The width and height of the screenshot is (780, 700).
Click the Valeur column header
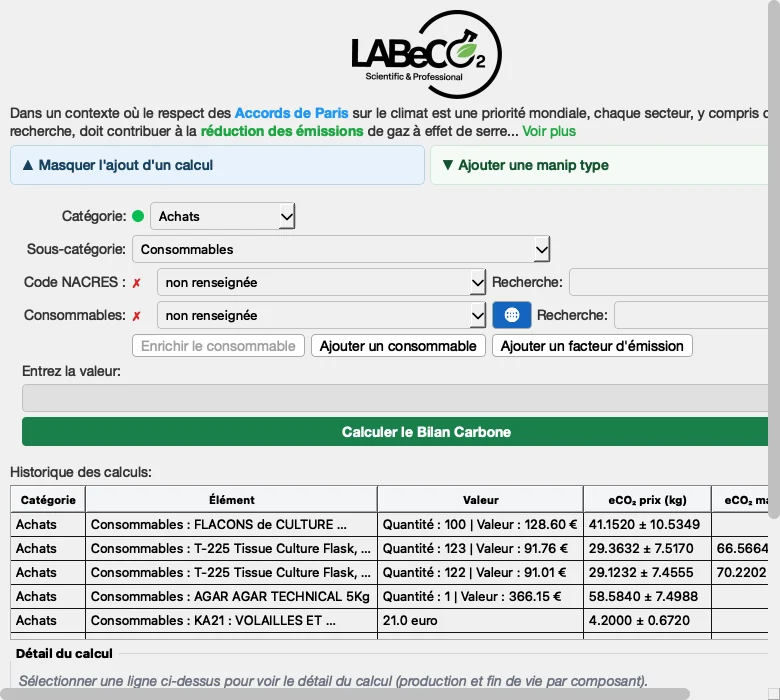(x=481, y=500)
